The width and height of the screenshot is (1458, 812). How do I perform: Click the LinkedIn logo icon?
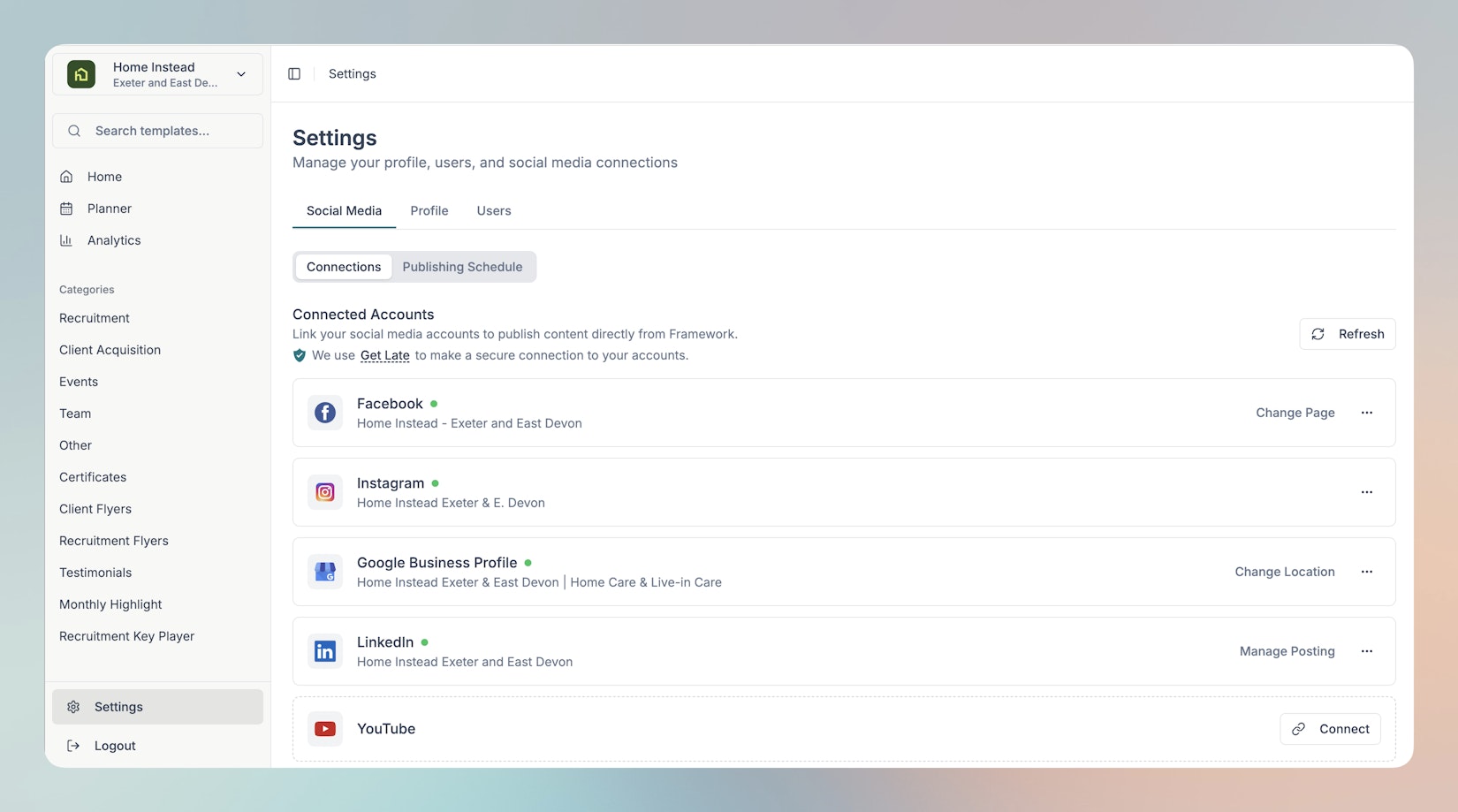pyautogui.click(x=325, y=651)
